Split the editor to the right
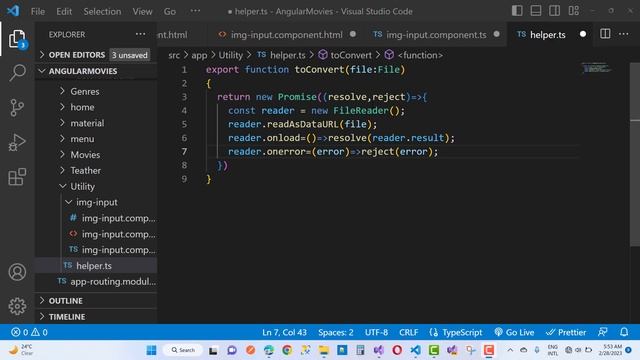 (605, 34)
